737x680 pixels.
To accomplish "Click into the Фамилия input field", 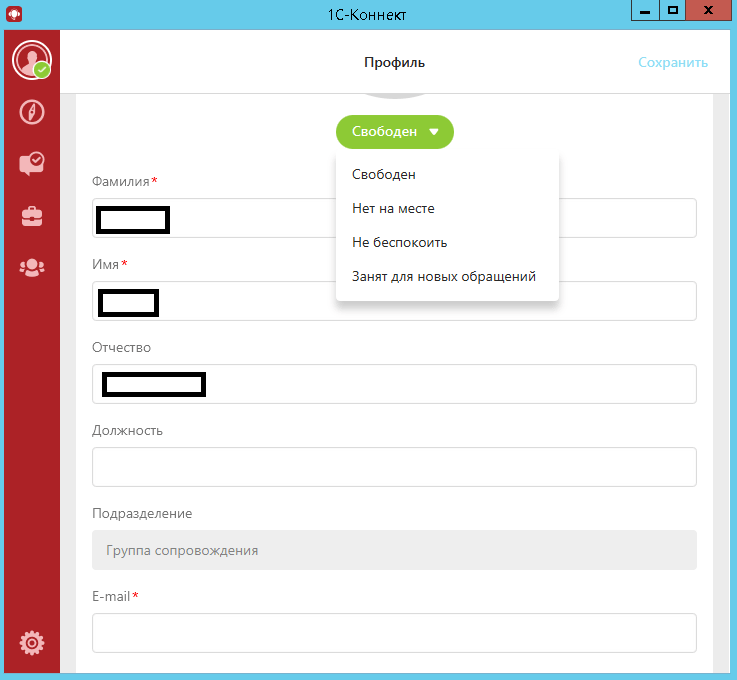I will click(394, 218).
